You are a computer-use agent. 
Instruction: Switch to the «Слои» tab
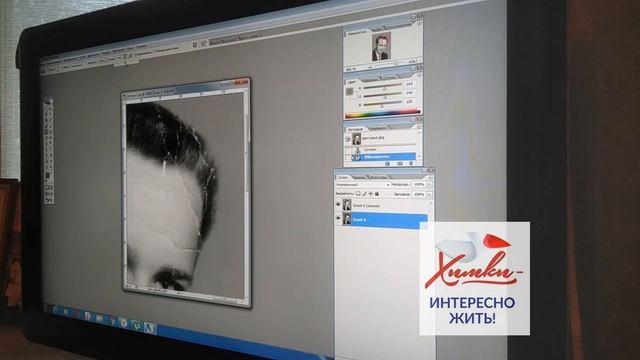(x=343, y=177)
